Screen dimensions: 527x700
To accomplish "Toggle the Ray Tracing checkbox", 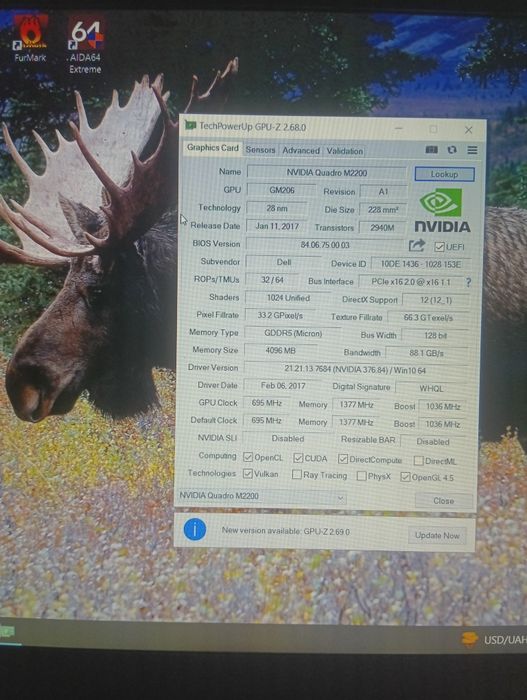I will tap(297, 475).
